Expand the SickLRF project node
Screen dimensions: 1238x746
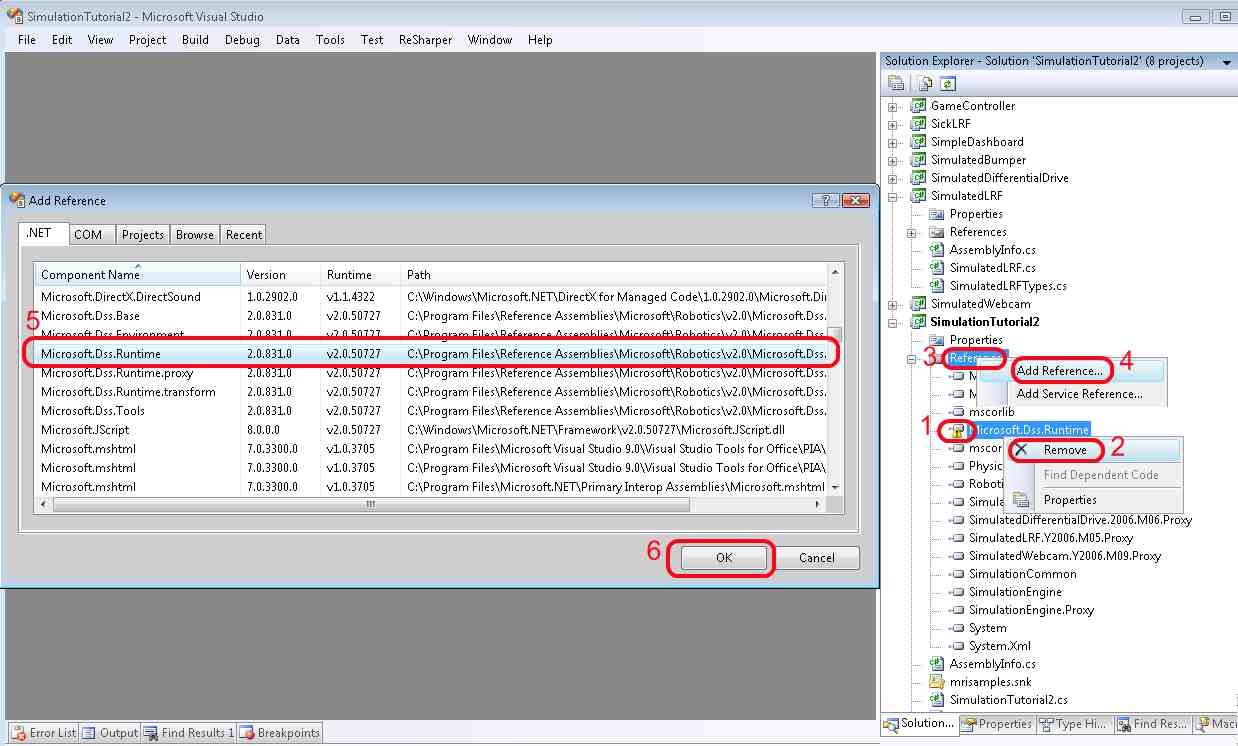[892, 124]
